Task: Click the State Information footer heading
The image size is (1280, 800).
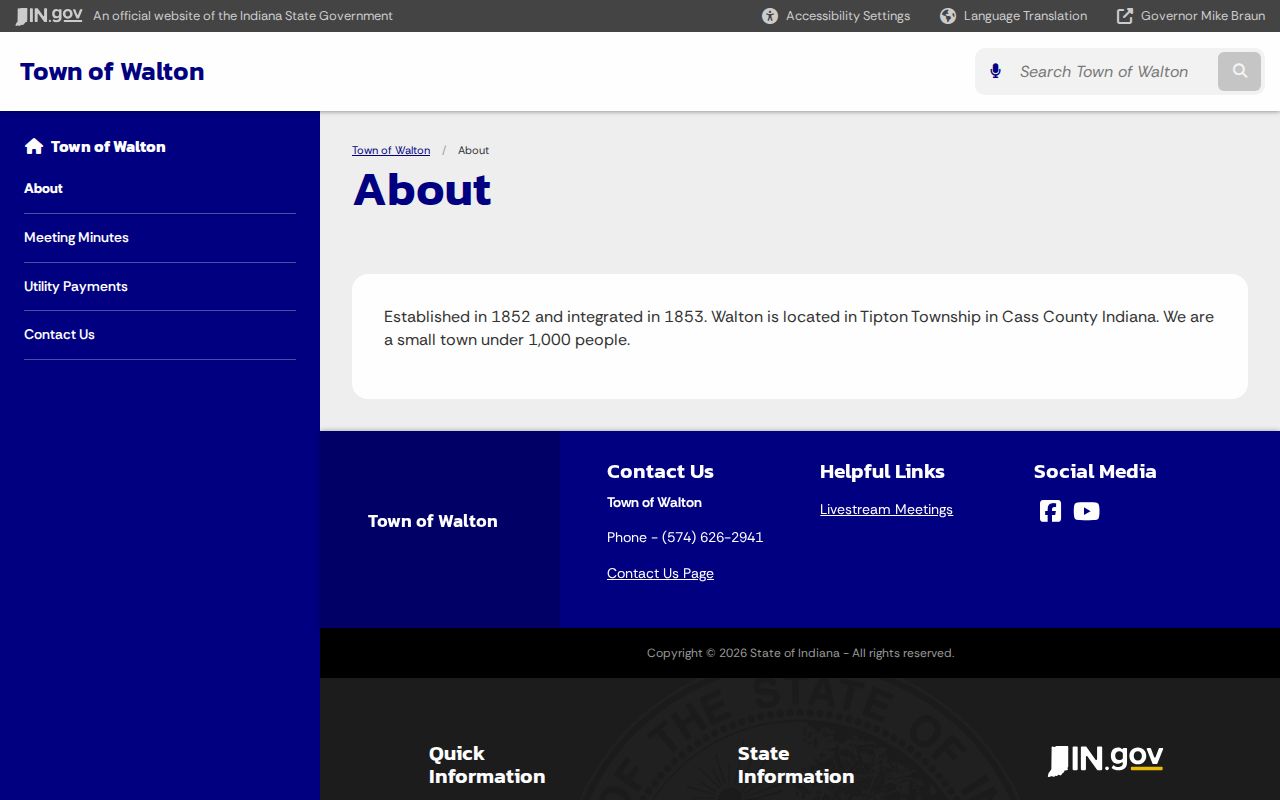Action: pos(796,765)
